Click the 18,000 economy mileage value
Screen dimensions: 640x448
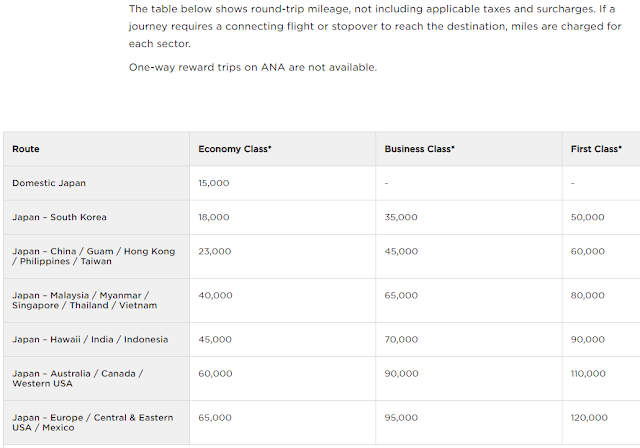[x=214, y=217]
